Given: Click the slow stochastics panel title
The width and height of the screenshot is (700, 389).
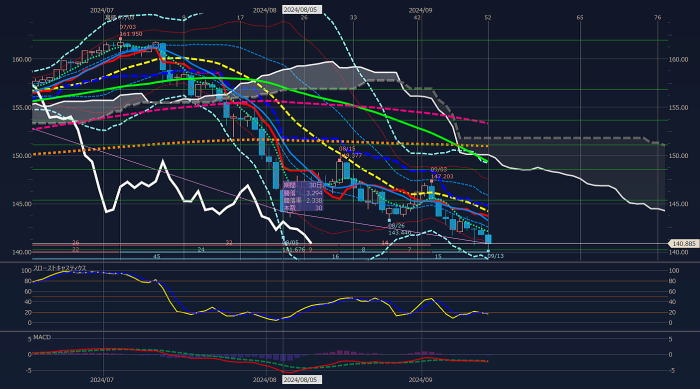Looking at the screenshot, I should pos(60,268).
